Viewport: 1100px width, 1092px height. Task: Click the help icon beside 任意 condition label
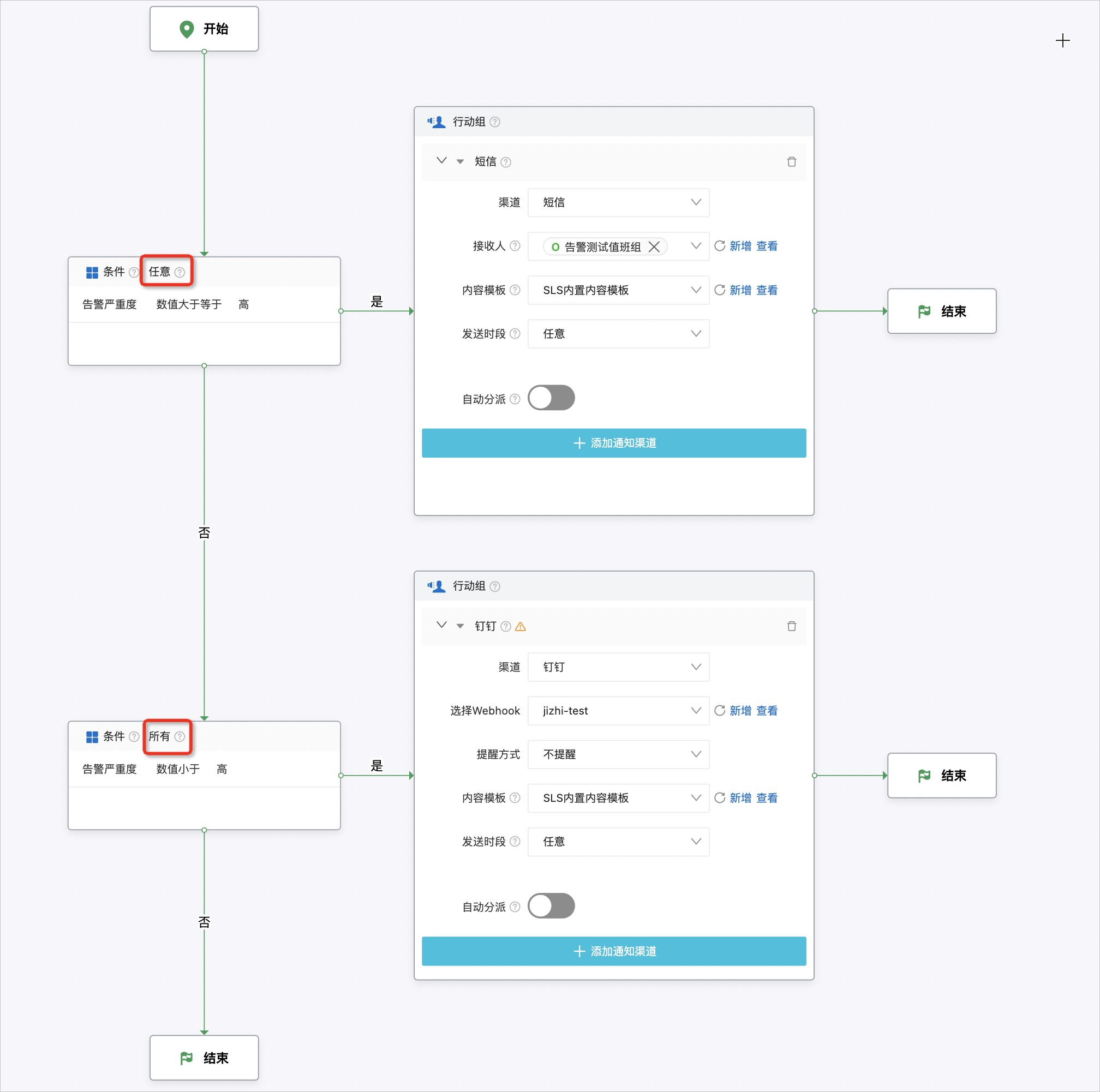(x=180, y=272)
